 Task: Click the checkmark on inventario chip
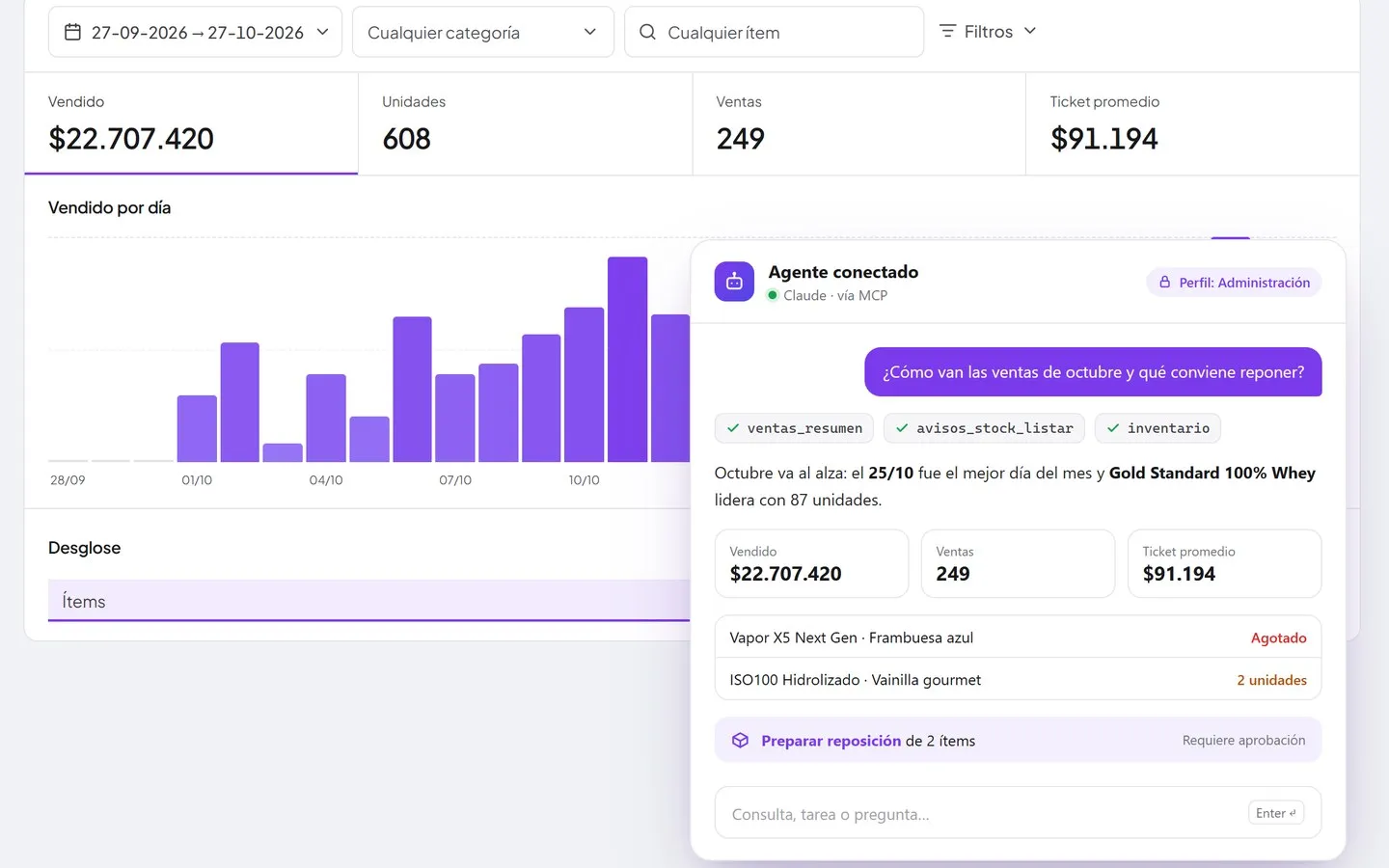point(1113,428)
